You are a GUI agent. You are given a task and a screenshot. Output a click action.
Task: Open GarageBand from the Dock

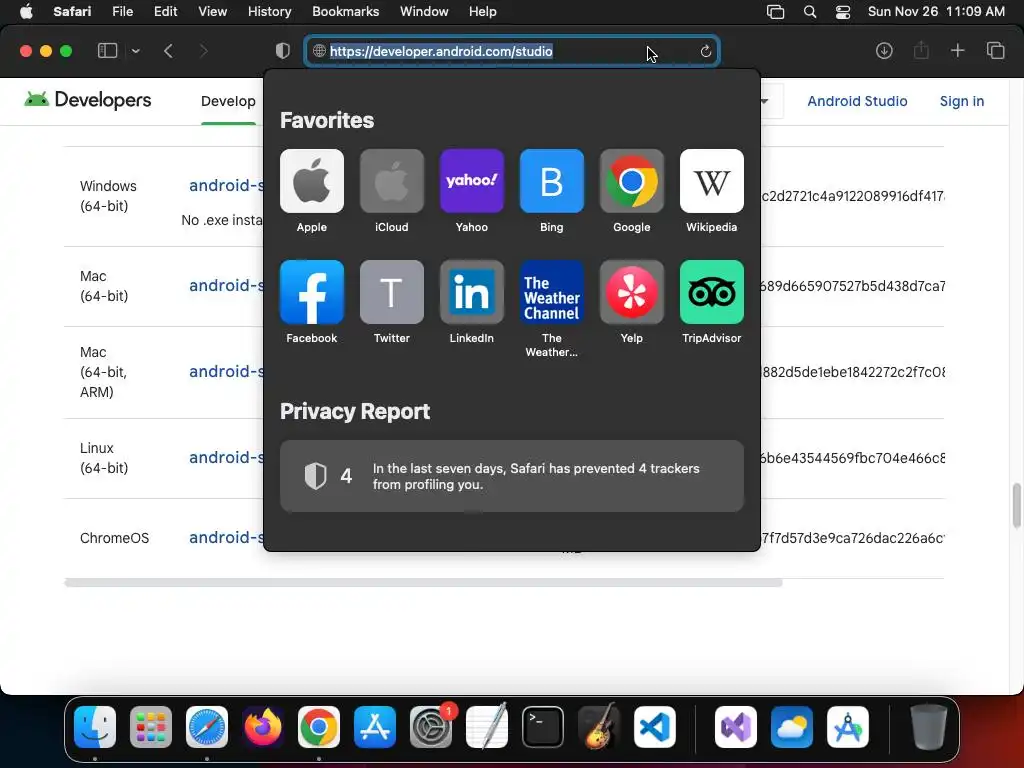598,727
